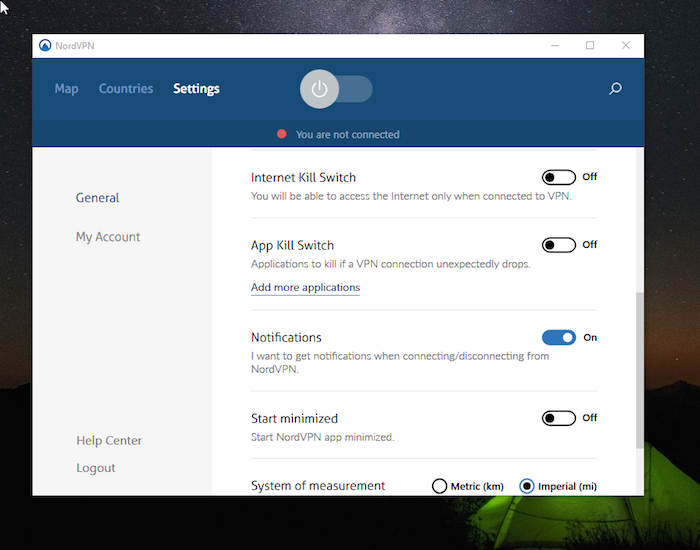Click the 'System of measurement' label
Screen dimensions: 700x550
[x=318, y=486]
